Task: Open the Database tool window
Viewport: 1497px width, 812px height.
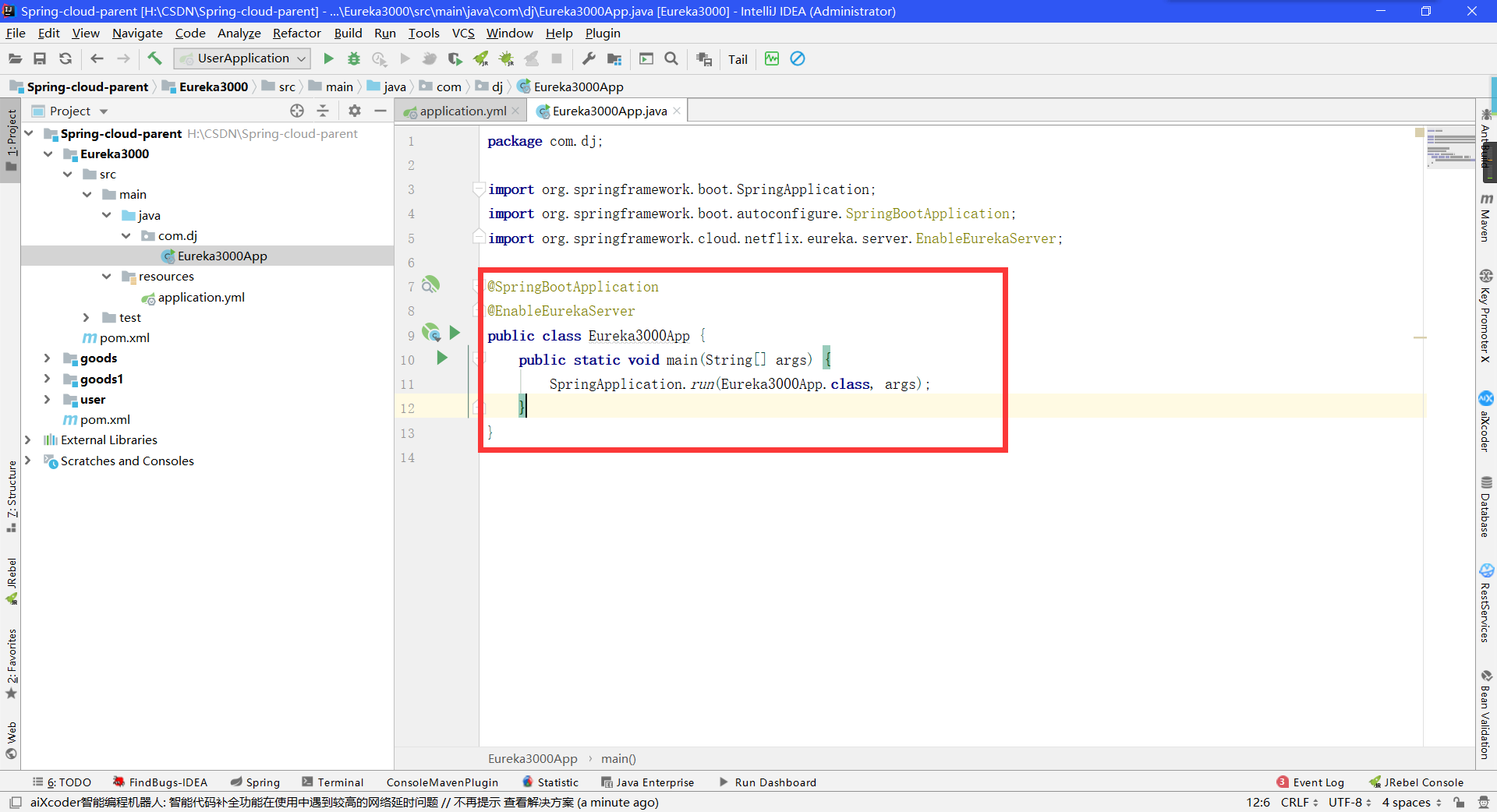Action: [1486, 507]
